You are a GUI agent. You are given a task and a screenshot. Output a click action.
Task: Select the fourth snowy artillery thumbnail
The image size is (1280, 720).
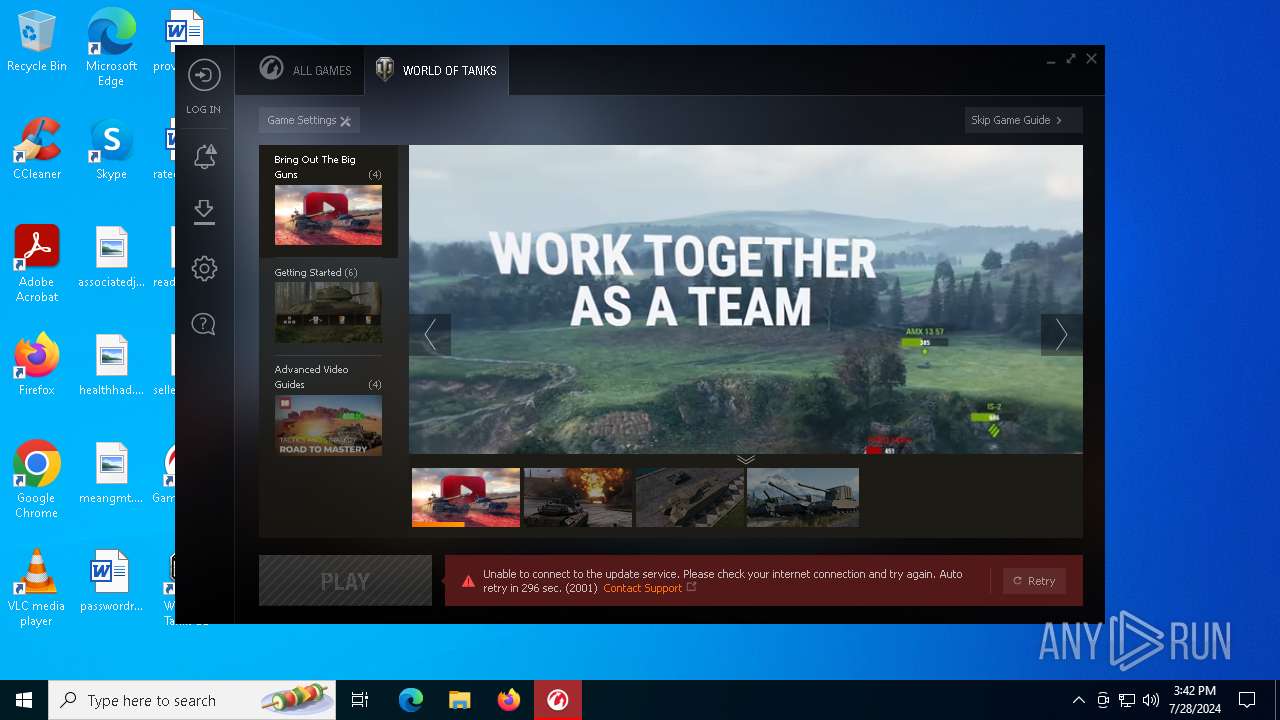(x=802, y=497)
